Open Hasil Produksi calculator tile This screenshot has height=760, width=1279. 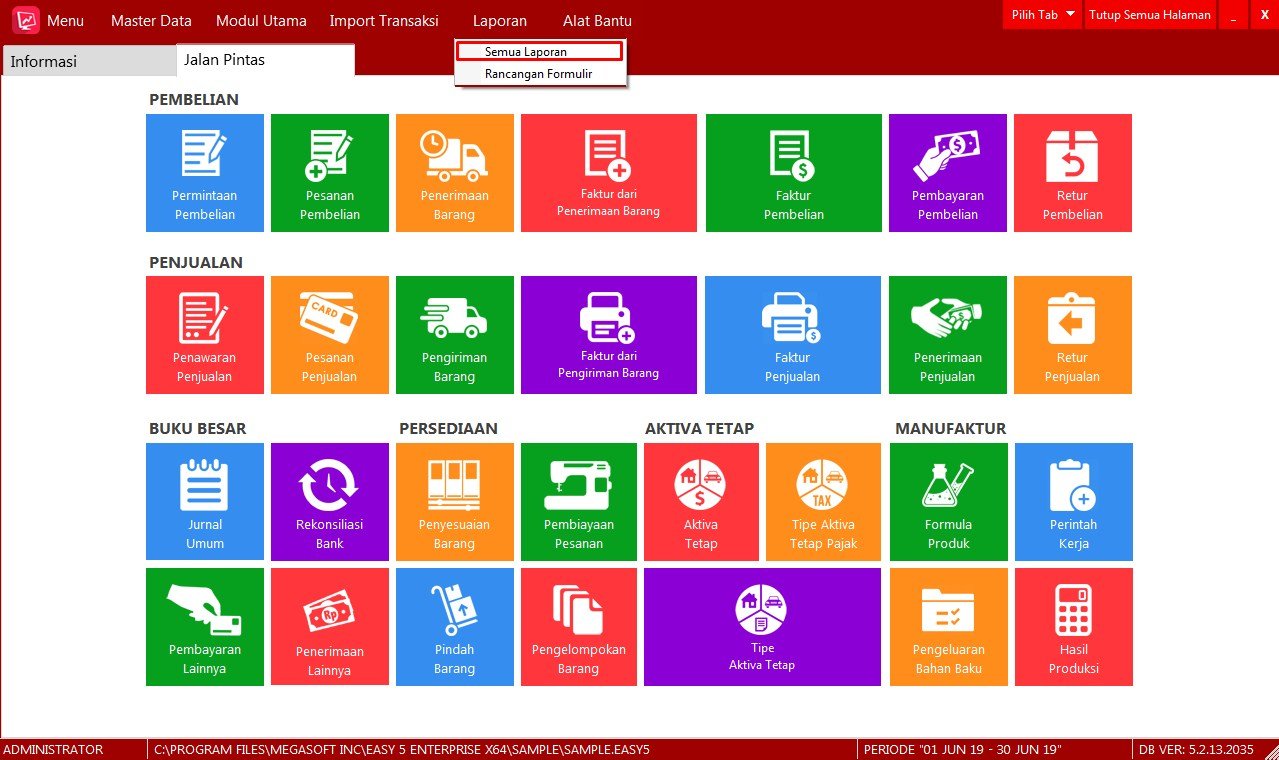point(1074,627)
